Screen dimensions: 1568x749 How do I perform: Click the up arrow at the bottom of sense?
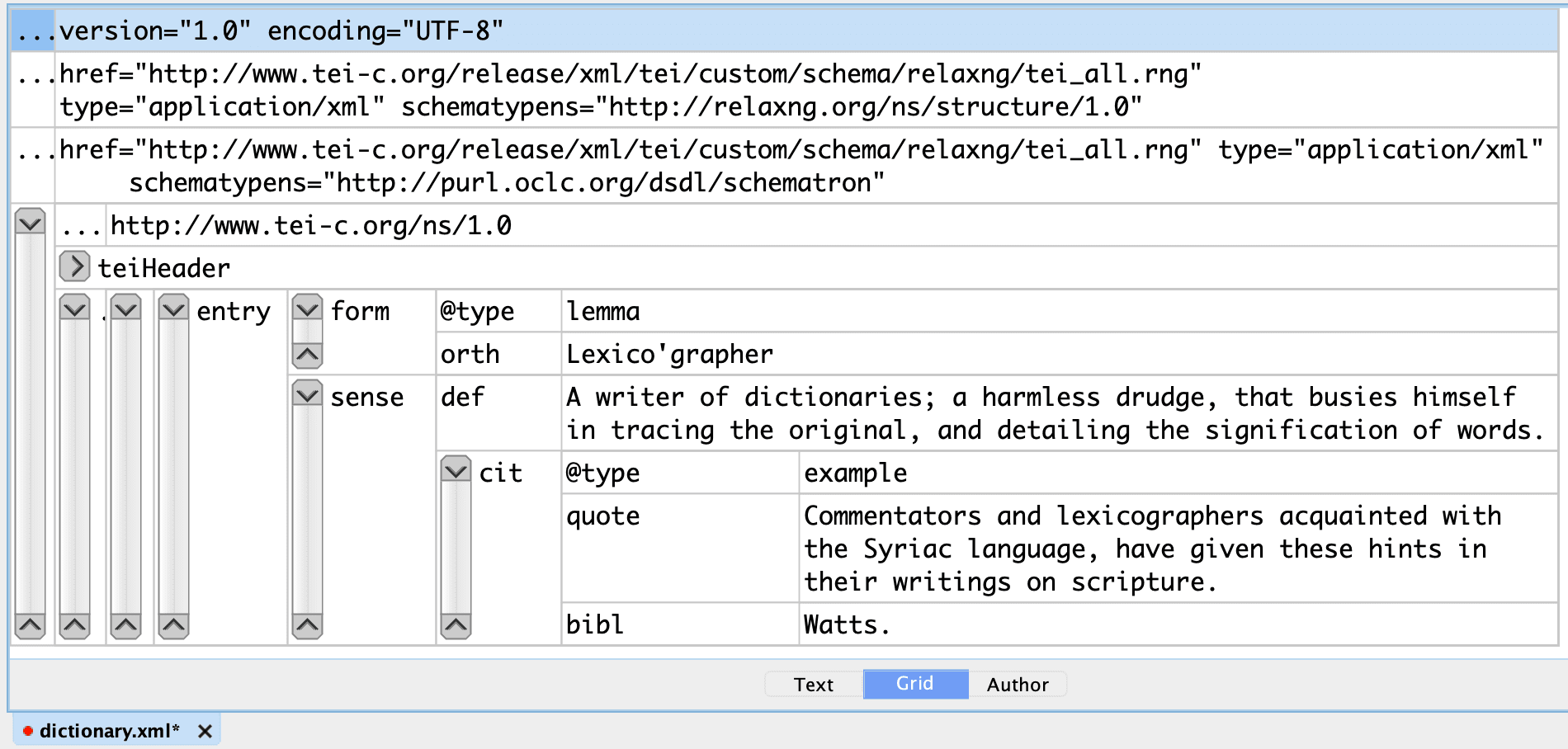point(307,626)
